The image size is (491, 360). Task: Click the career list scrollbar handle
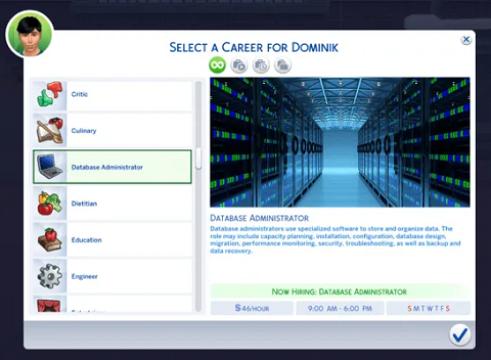pos(198,159)
